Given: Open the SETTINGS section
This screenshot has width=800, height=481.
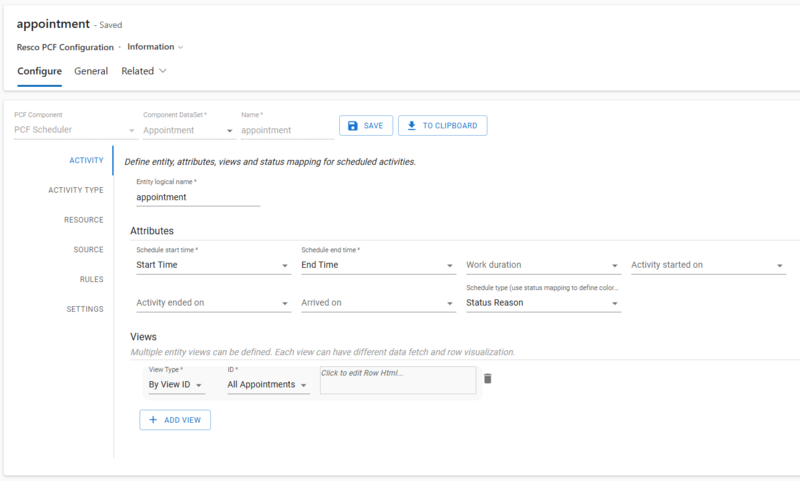Looking at the screenshot, I should 85,309.
